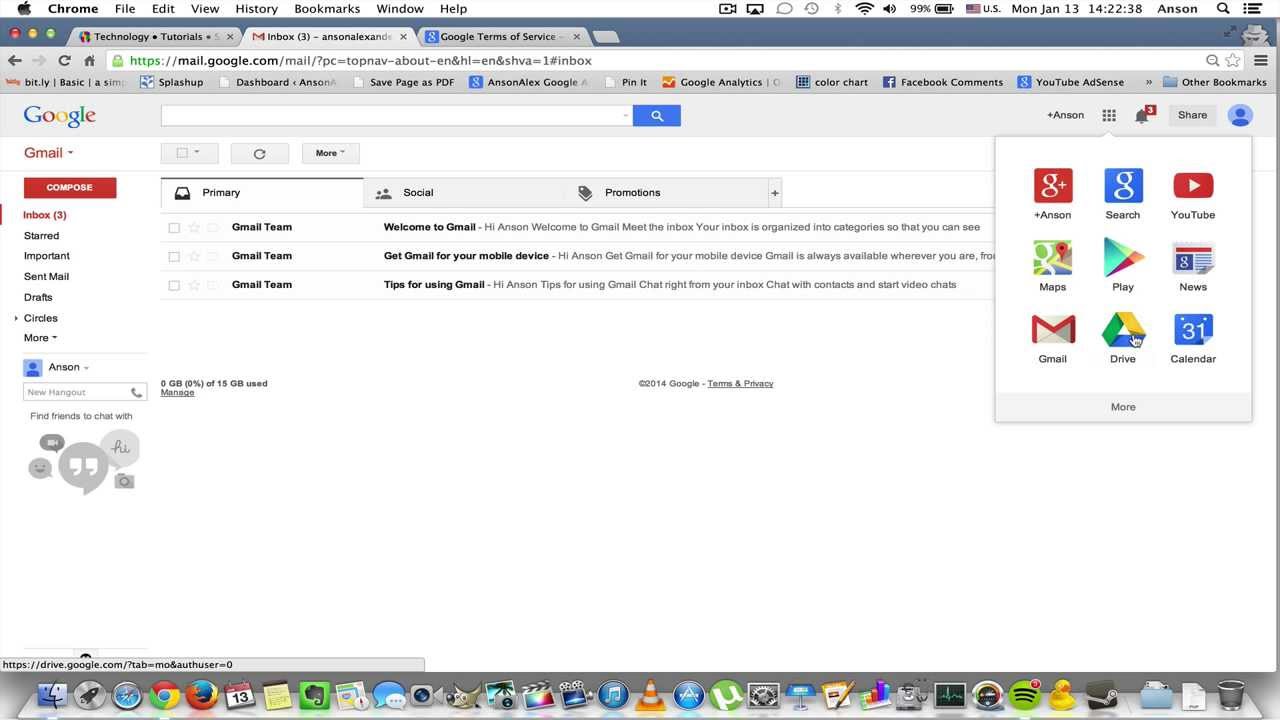Image resolution: width=1280 pixels, height=720 pixels.
Task: Start a phone call in Hangouts
Action: pos(137,392)
